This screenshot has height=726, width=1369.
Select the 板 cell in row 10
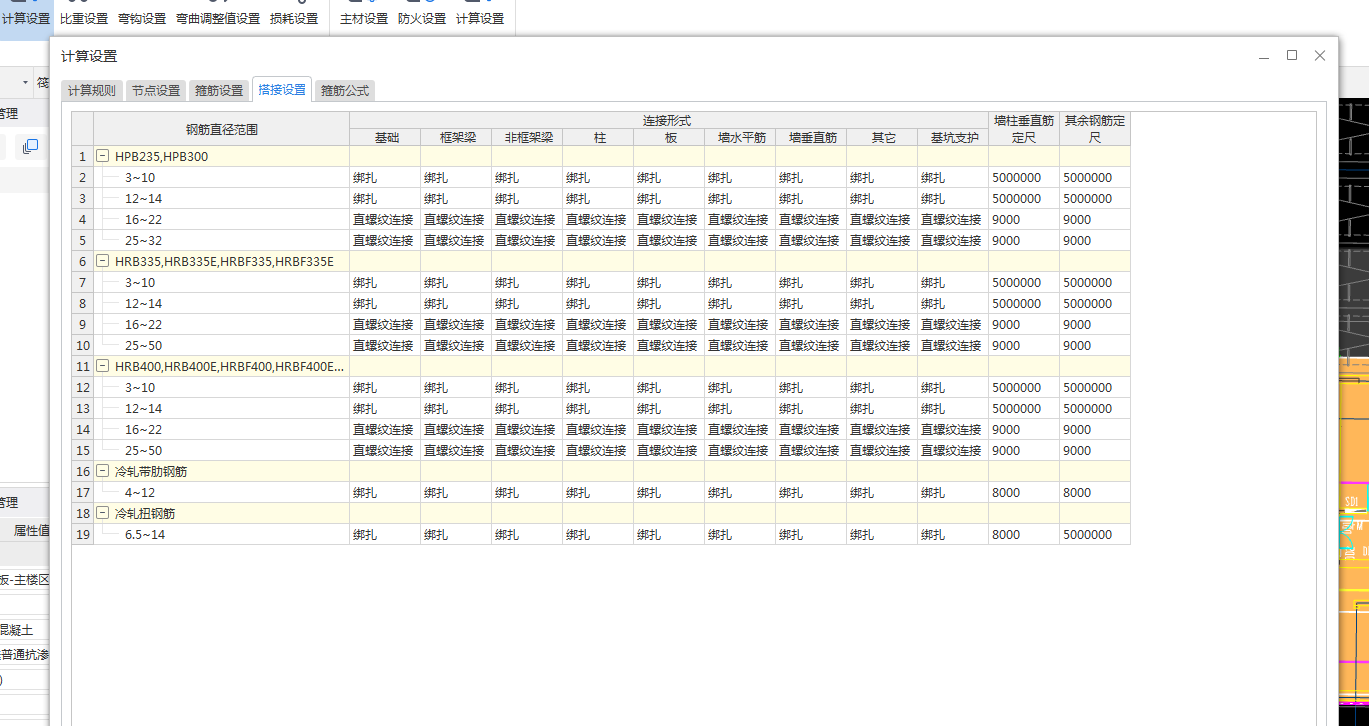point(670,346)
